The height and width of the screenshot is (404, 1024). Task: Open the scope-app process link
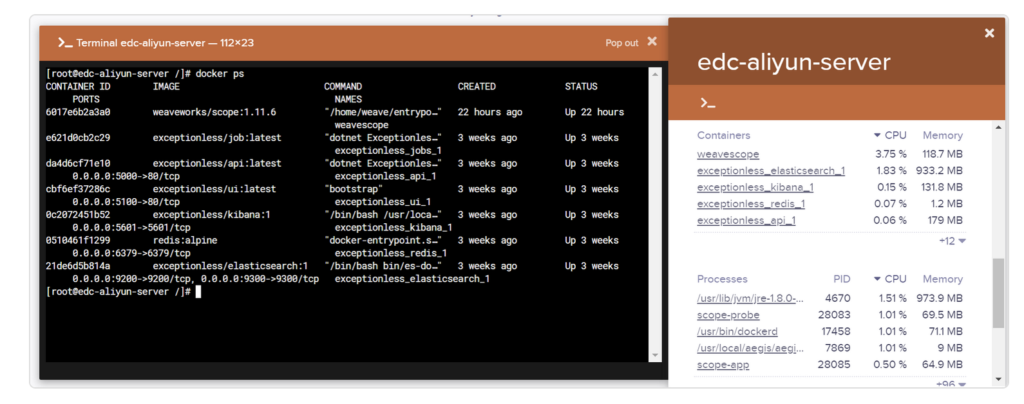pyautogui.click(x=723, y=365)
